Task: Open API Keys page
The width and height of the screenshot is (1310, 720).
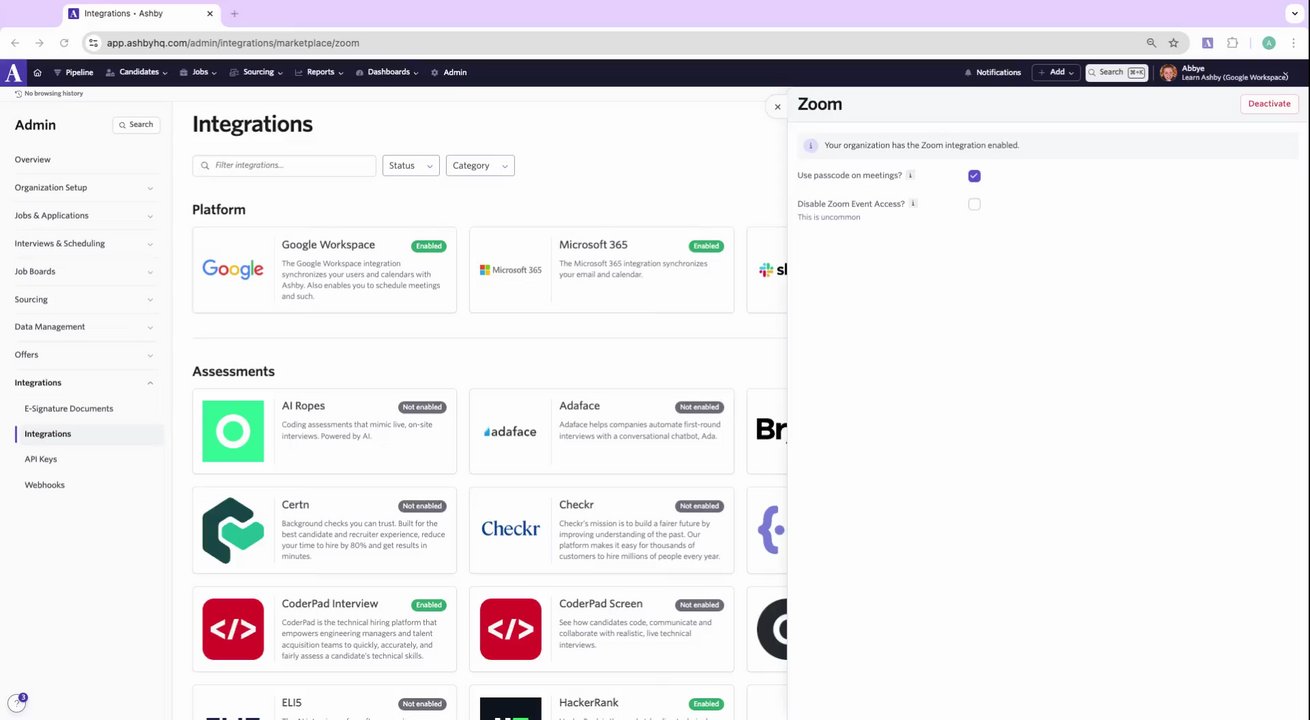Action: point(41,459)
